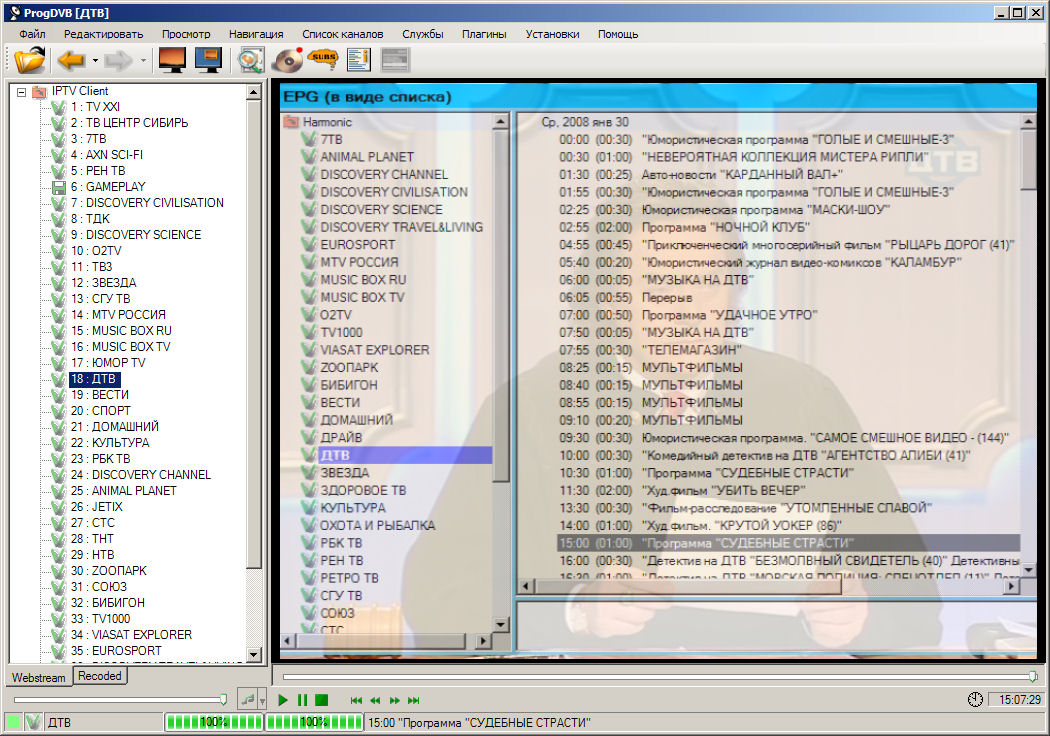Go back to the previous channel

click(x=70, y=60)
